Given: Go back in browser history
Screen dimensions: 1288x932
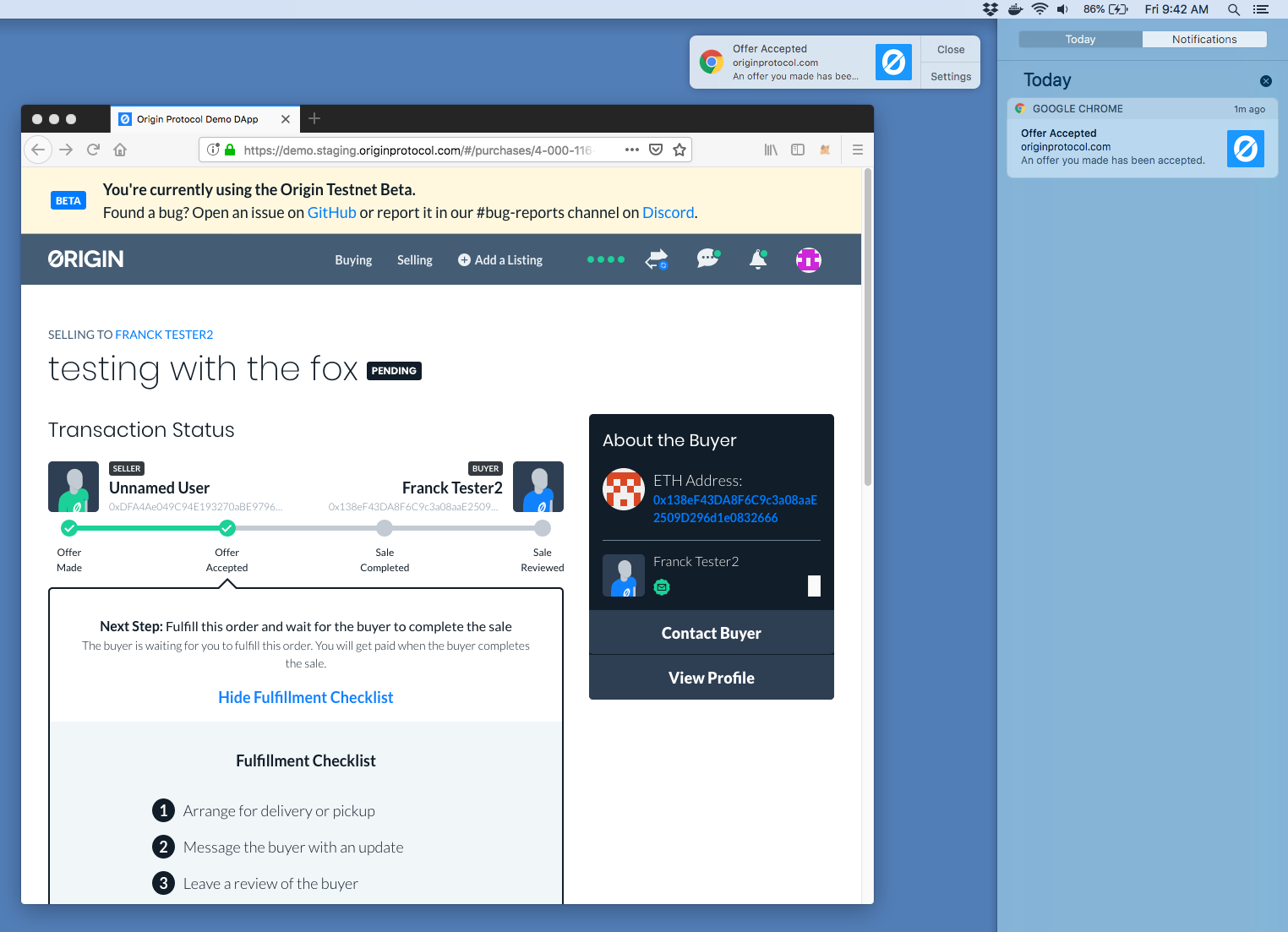Looking at the screenshot, I should 37,150.
